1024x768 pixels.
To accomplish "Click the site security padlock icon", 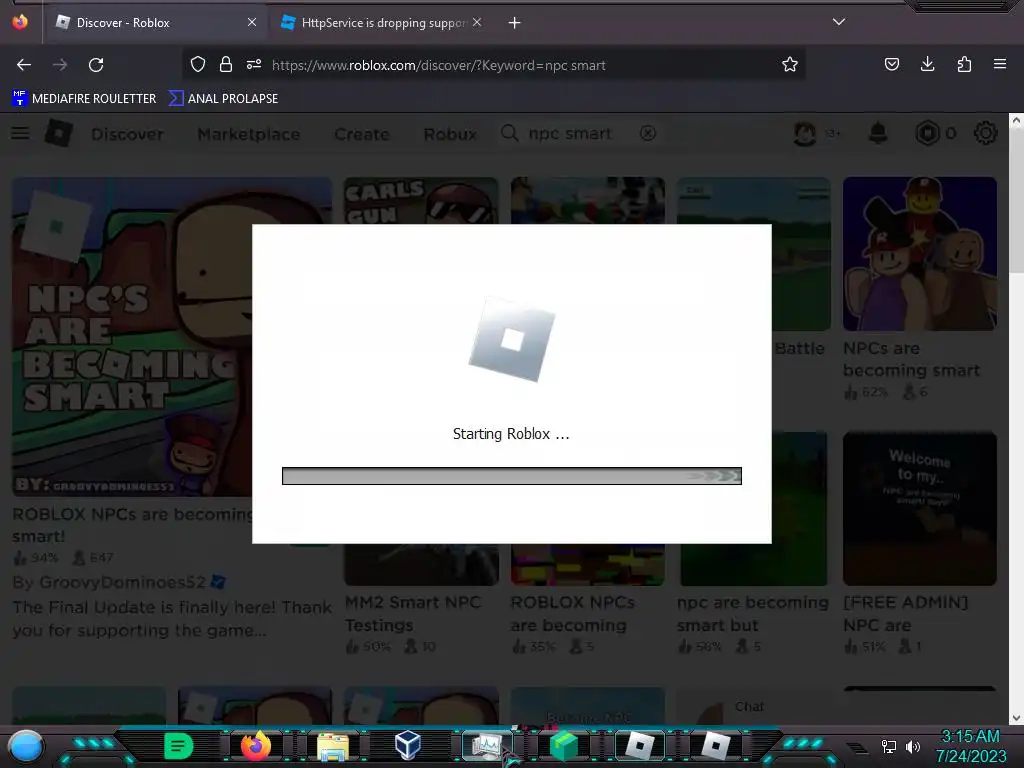I will point(226,64).
